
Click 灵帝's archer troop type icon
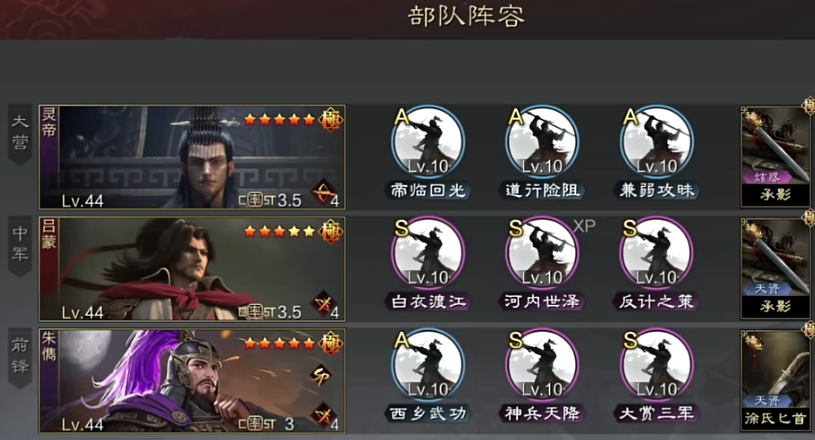tap(323, 193)
